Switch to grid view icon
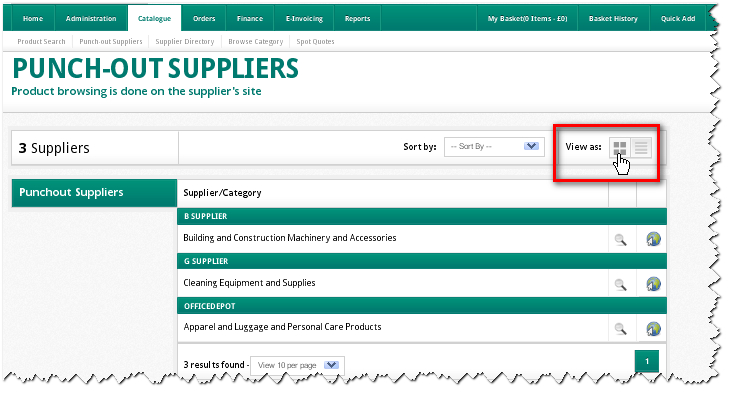The image size is (730, 393). click(620, 148)
